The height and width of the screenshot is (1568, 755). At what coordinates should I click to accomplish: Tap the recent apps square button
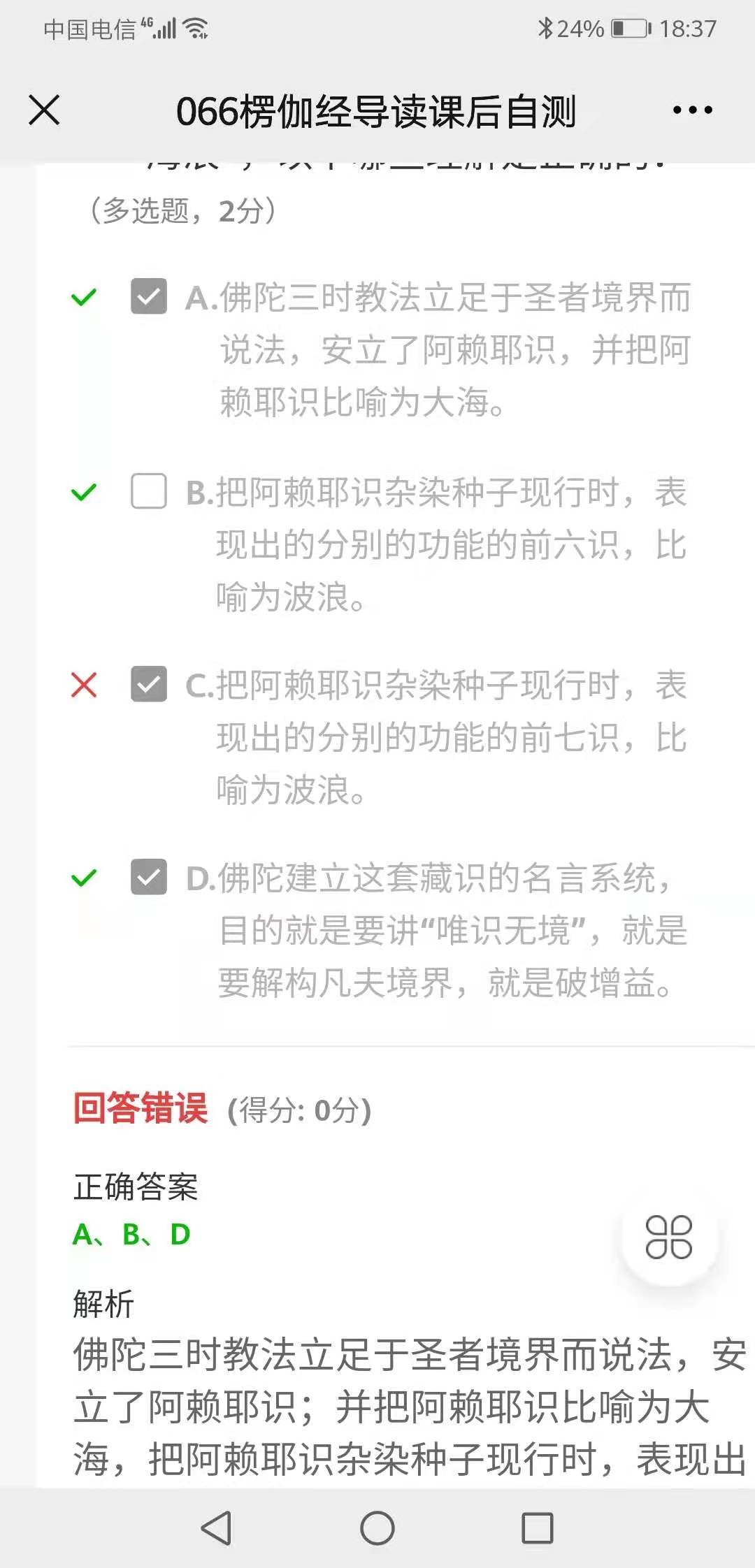pyautogui.click(x=538, y=1527)
